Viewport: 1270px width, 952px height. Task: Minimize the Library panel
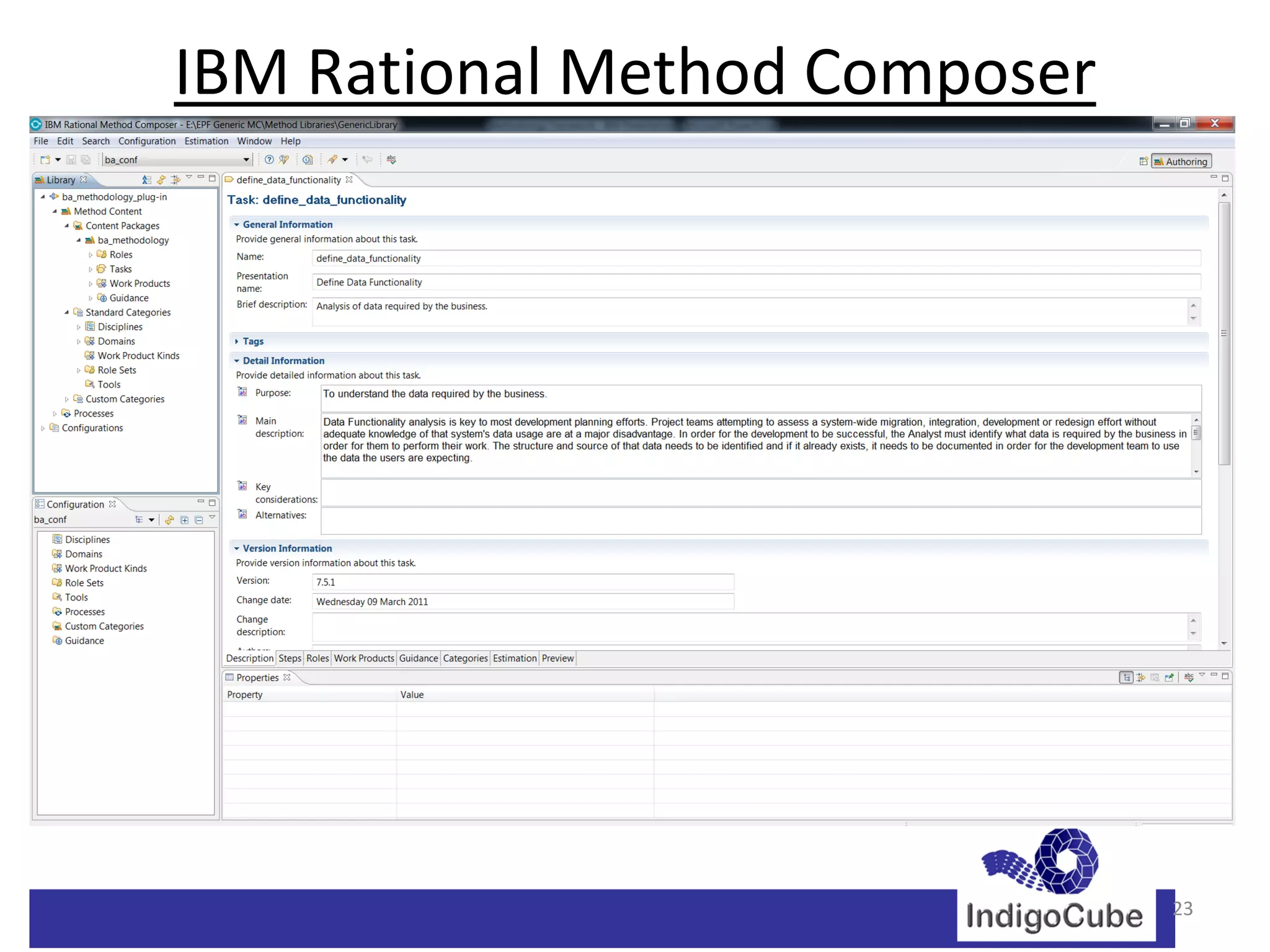tap(200, 178)
